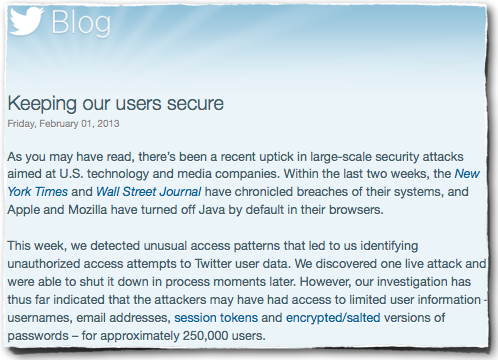Click the phrase As you may have read

click(x=71, y=157)
